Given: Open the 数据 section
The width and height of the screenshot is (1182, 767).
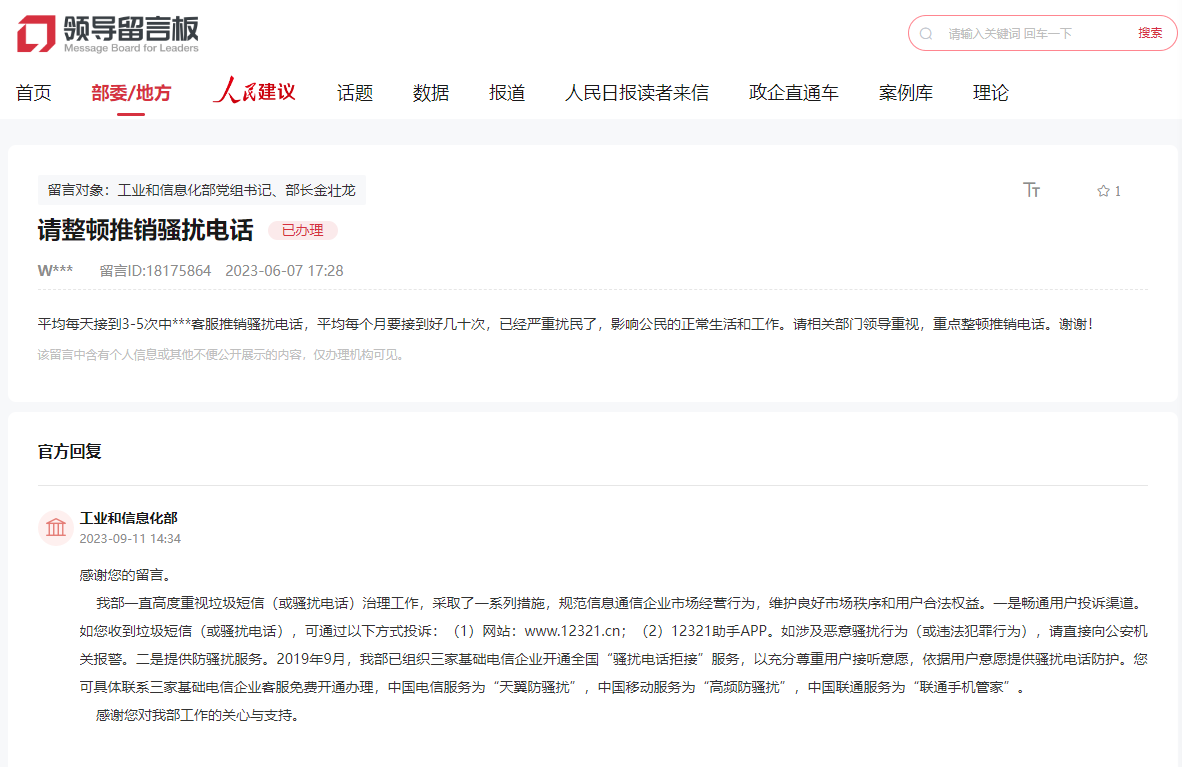Looking at the screenshot, I should point(430,92).
